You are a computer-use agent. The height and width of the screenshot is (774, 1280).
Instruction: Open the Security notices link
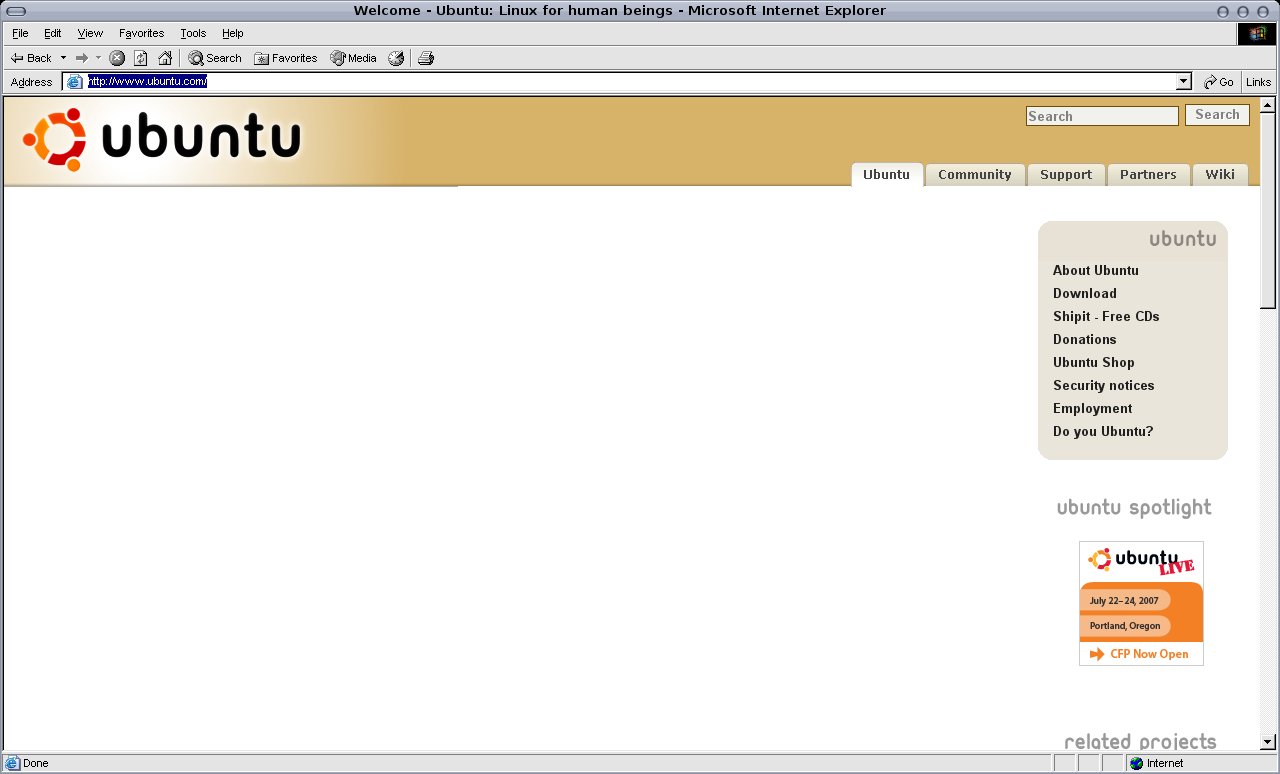[x=1104, y=385]
